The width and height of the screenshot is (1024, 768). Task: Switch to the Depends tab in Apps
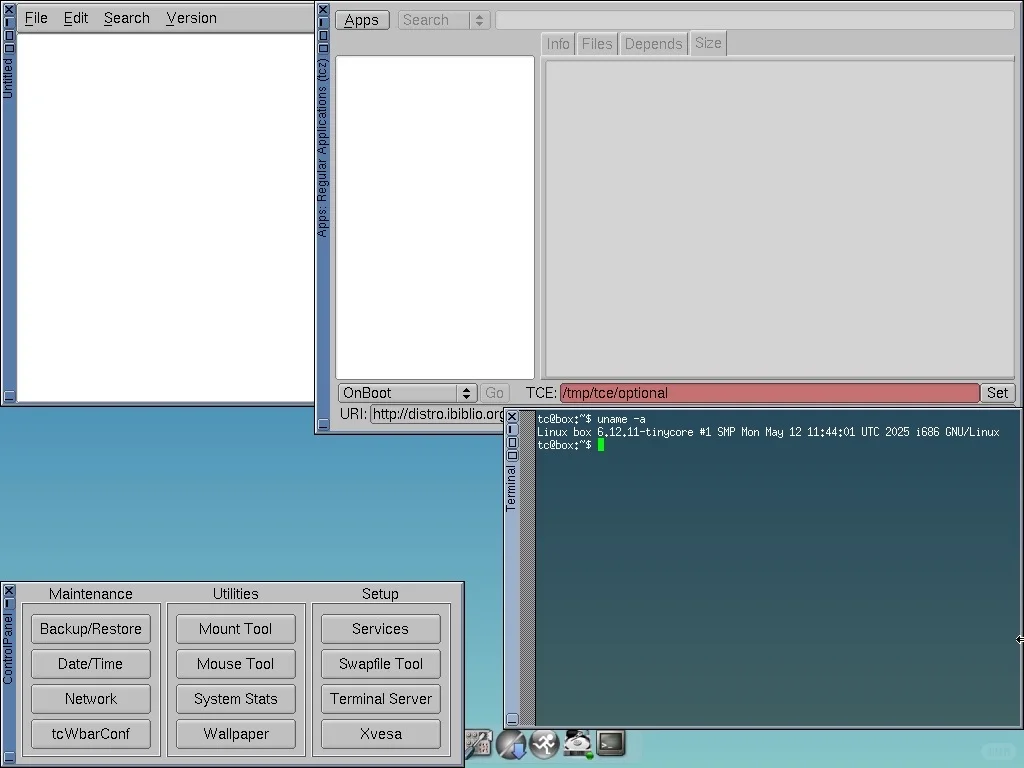tap(653, 44)
